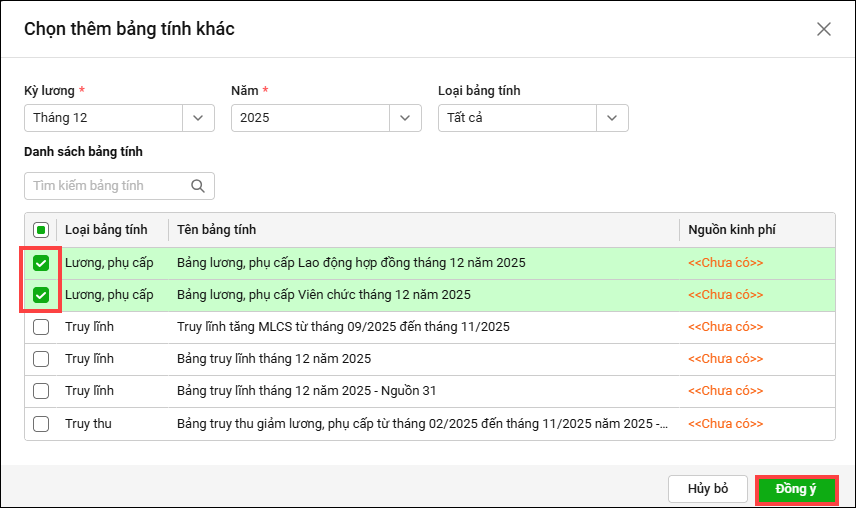Uncheck the Lao động hợp đồng payroll row

tap(41, 264)
